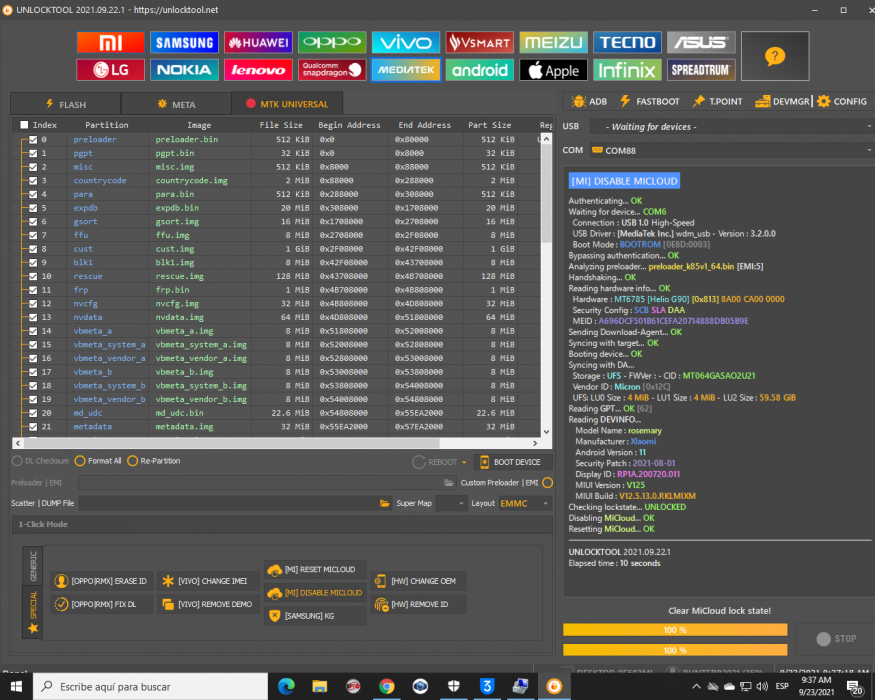Select the Qualcomm Snapdragon tile
Image resolution: width=875 pixels, height=700 pixels.
click(x=332, y=70)
